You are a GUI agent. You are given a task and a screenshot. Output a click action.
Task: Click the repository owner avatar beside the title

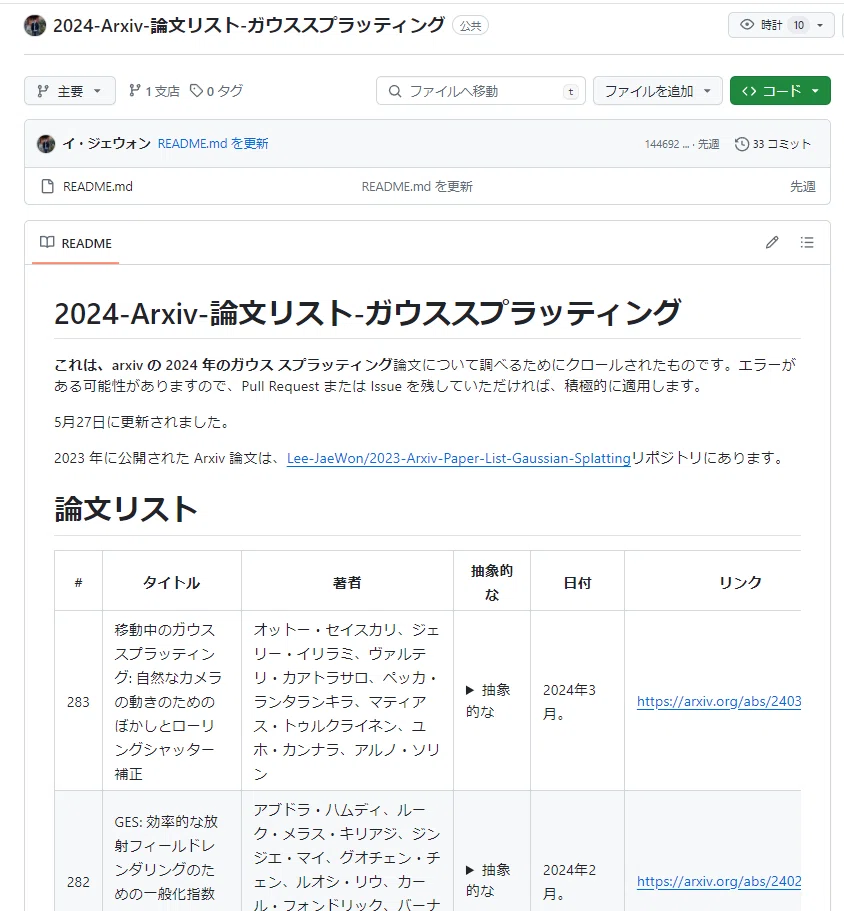35,26
